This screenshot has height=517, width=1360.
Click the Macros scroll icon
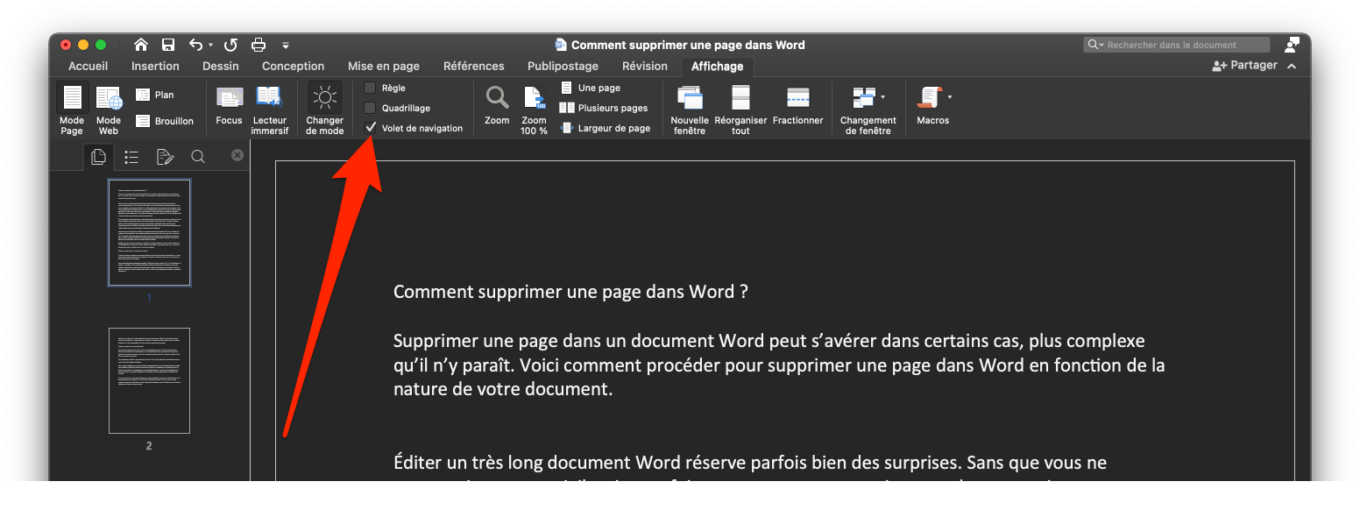[930, 97]
